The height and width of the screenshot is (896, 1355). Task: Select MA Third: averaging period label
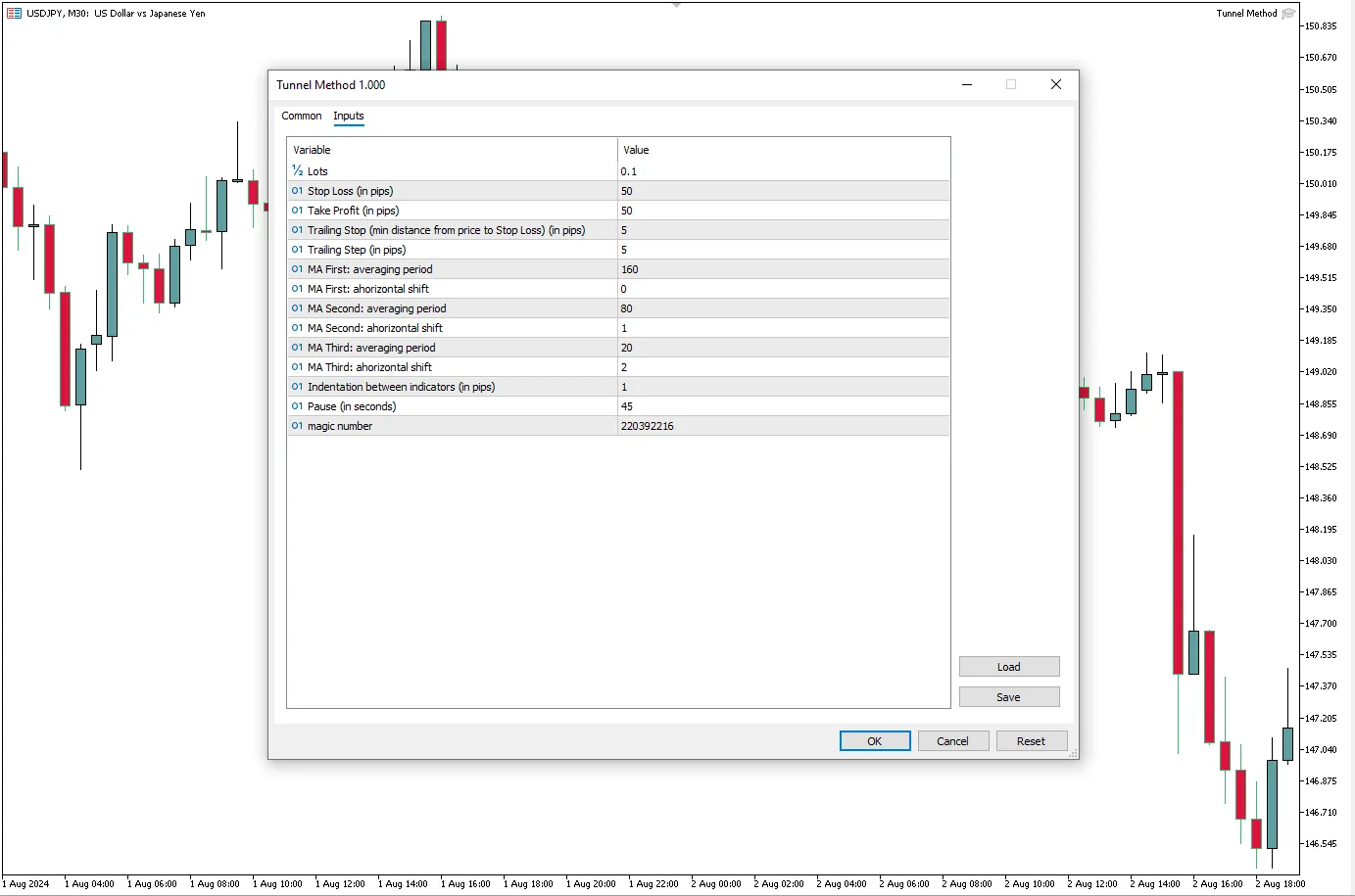371,348
